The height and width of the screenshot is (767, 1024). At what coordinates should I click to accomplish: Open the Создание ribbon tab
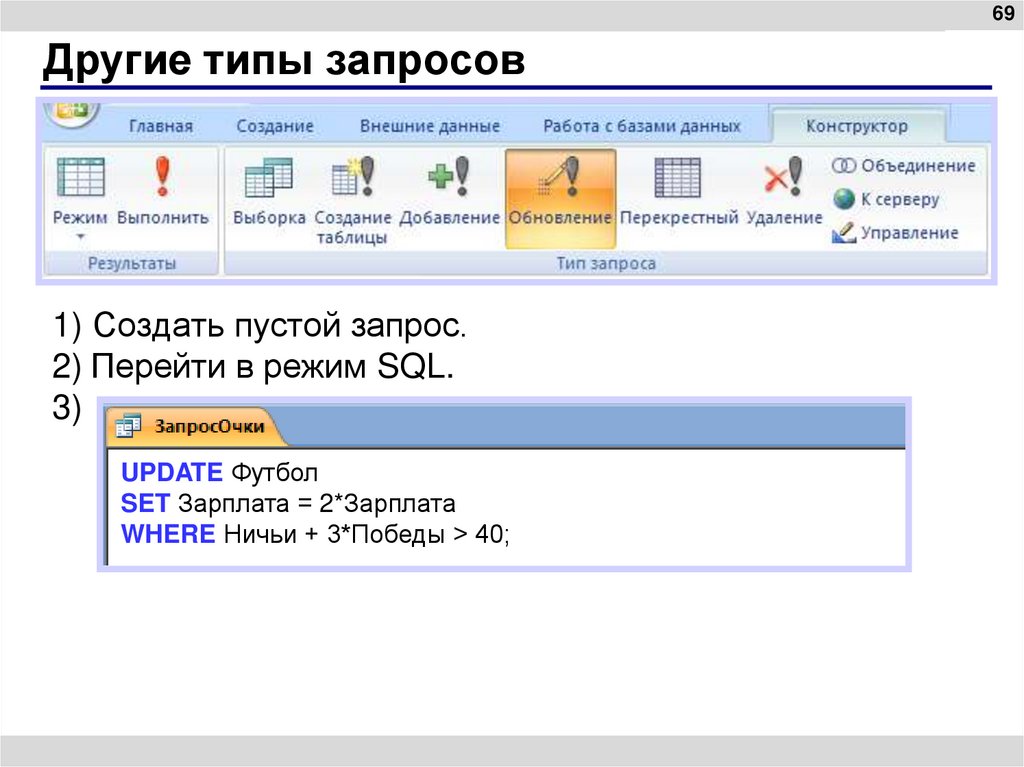(x=276, y=125)
